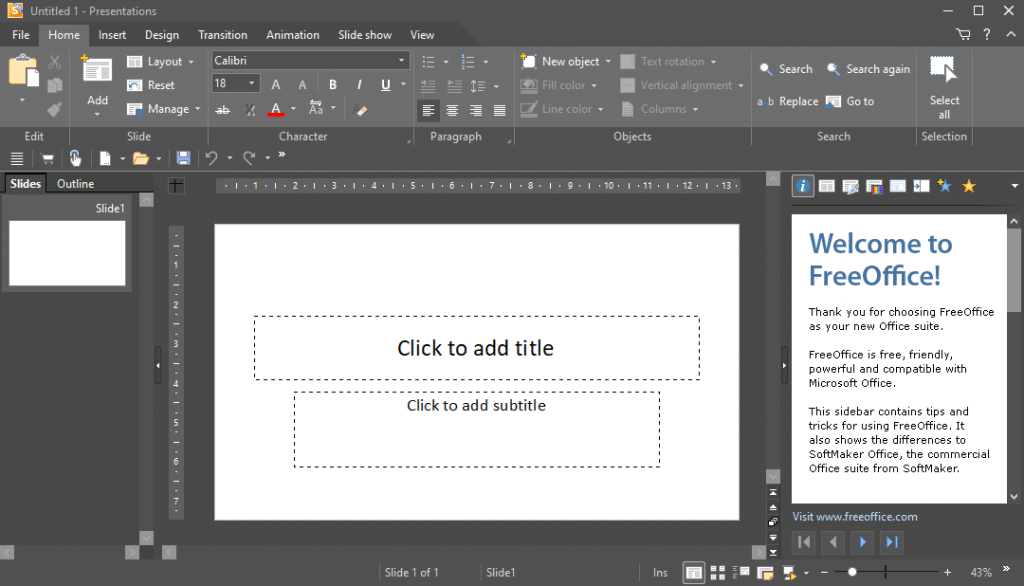
Task: Click Search again button
Action: point(869,69)
